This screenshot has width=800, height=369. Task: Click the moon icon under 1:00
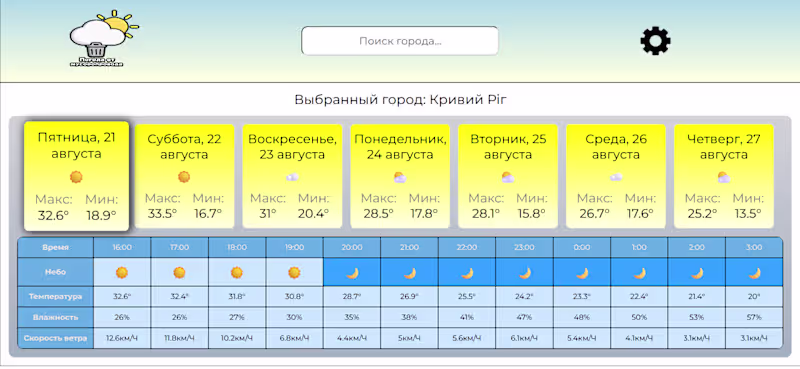[639, 273]
